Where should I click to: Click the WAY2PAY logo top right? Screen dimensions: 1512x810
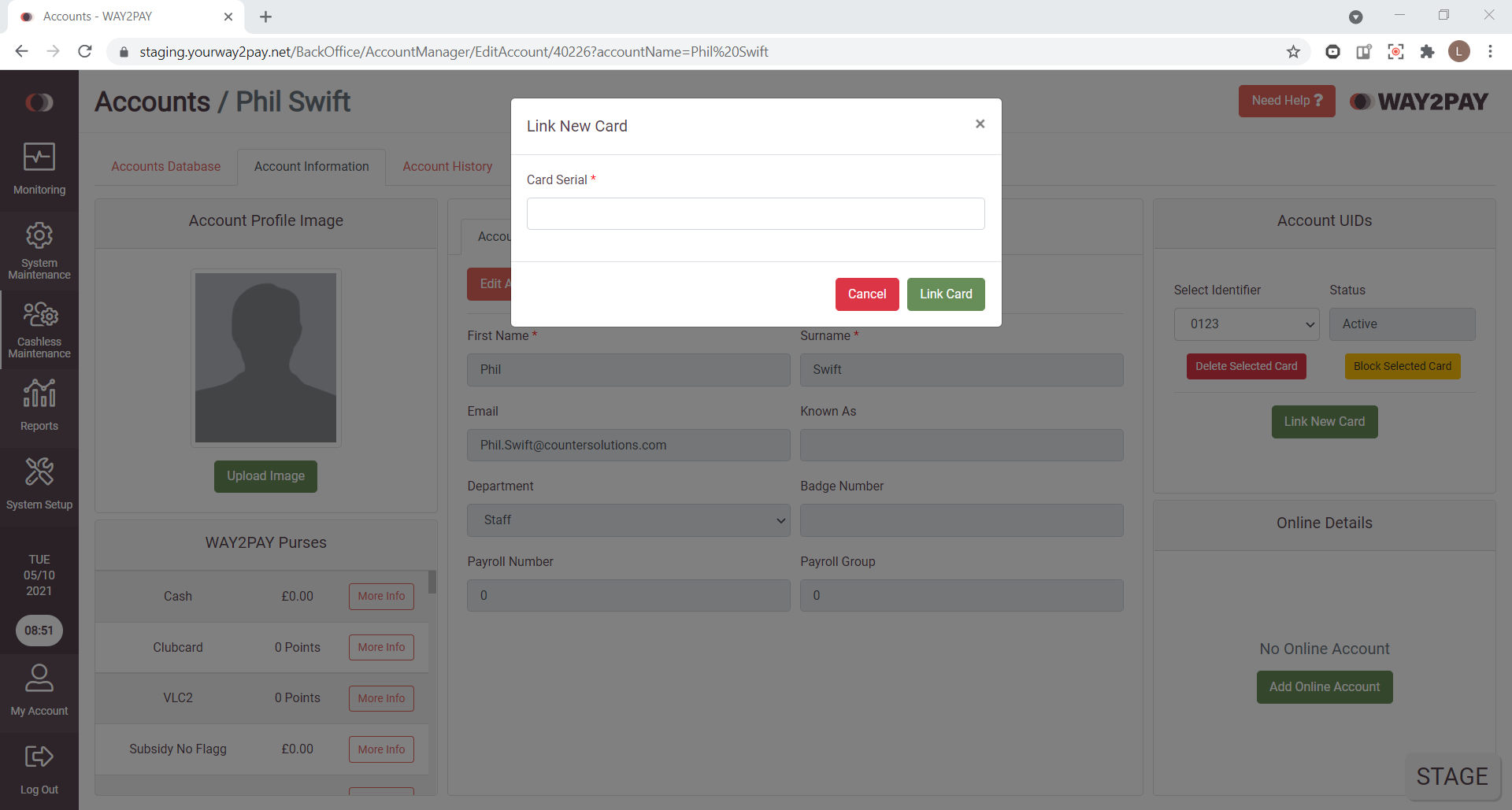[x=1417, y=101]
